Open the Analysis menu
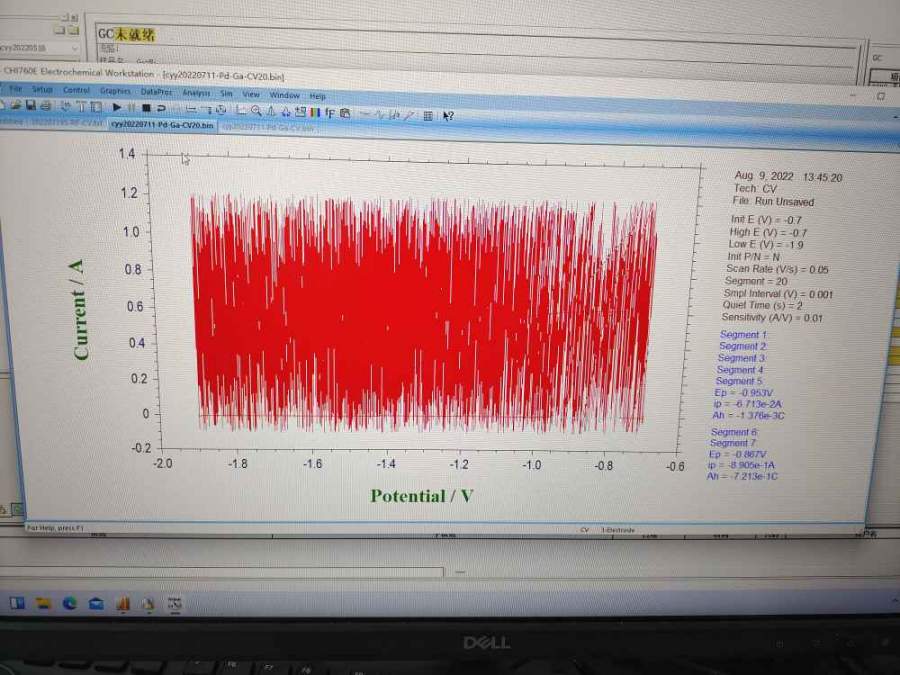This screenshot has width=900, height=675. pos(196,93)
